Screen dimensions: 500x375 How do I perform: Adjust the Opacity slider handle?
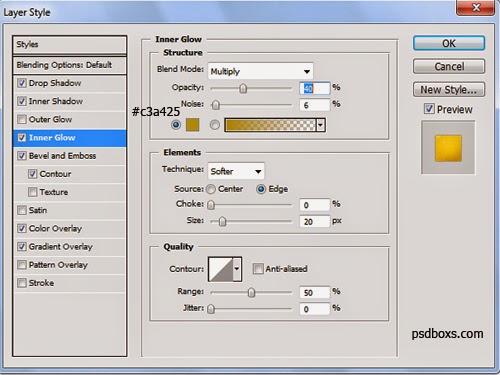(x=243, y=89)
